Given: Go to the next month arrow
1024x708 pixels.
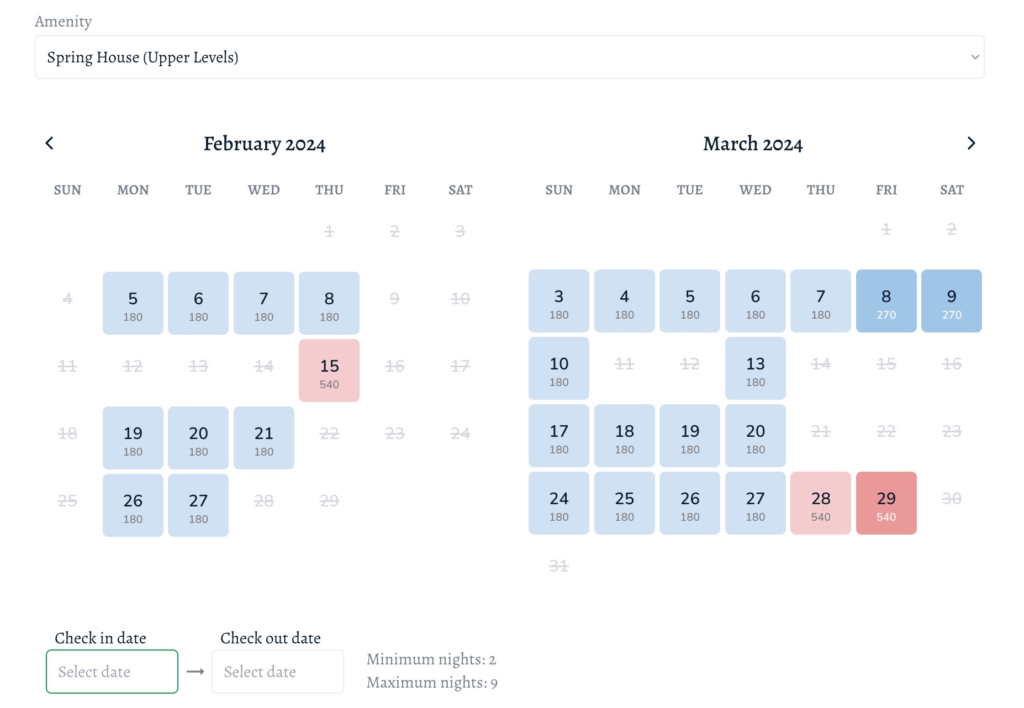Looking at the screenshot, I should tap(971, 143).
